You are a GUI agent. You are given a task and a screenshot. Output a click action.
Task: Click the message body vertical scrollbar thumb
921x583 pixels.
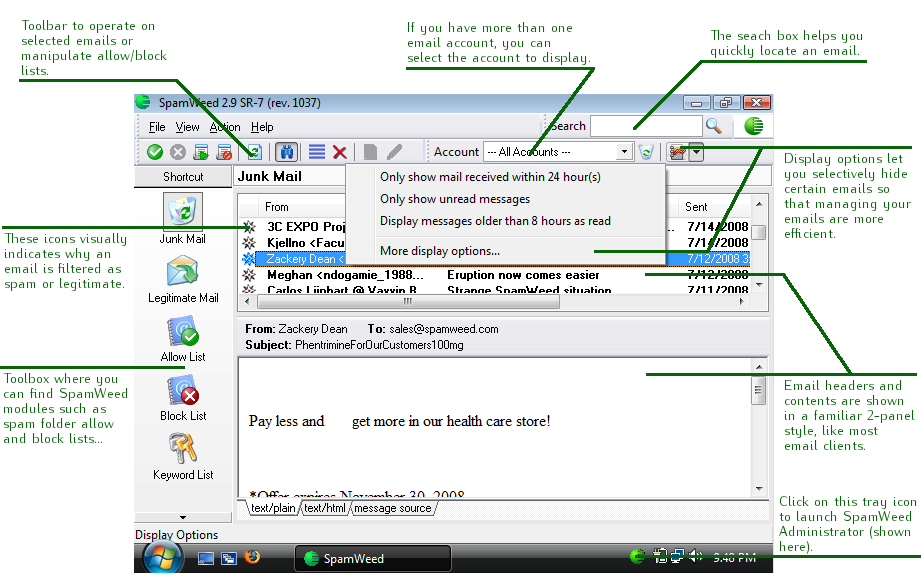[759, 390]
